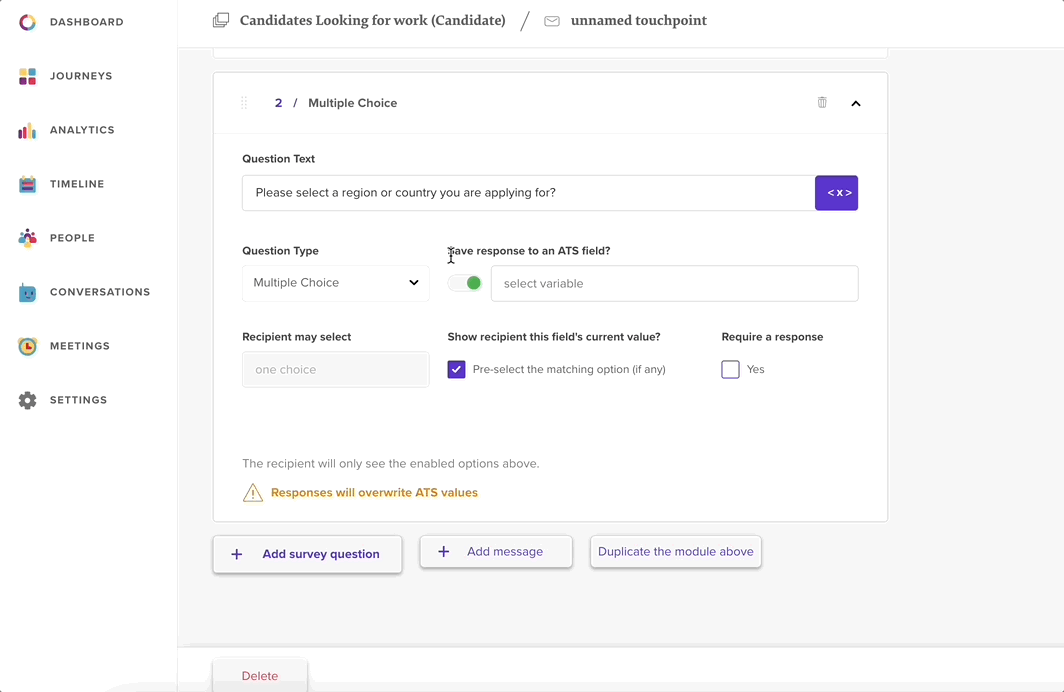Image resolution: width=1064 pixels, height=692 pixels.
Task: Uncheck Pre-select the matching option
Action: pyautogui.click(x=456, y=369)
